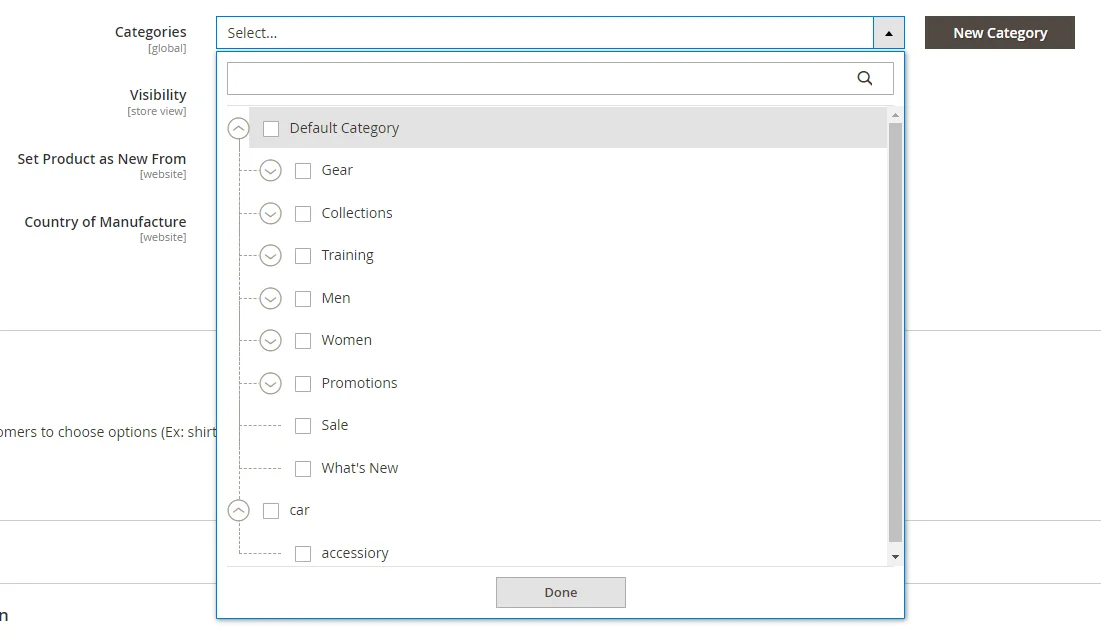Open the New Category dialog
The height and width of the screenshot is (641, 1101).
pyautogui.click(x=999, y=33)
